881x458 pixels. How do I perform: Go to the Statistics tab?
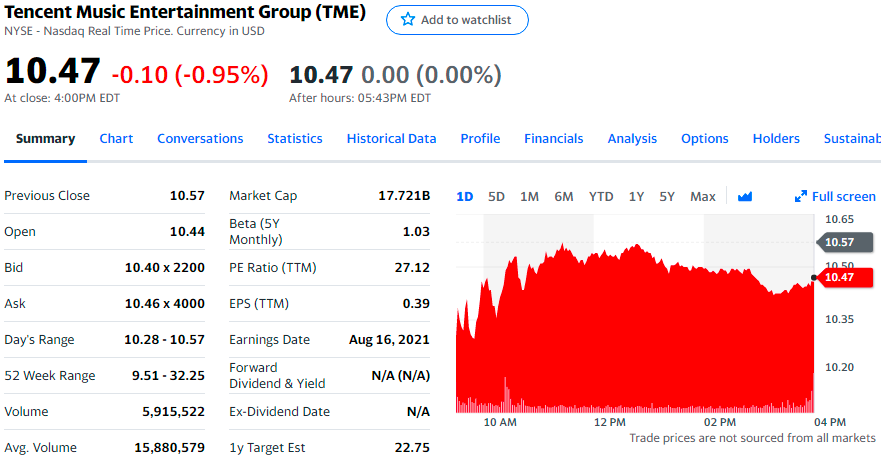click(295, 139)
